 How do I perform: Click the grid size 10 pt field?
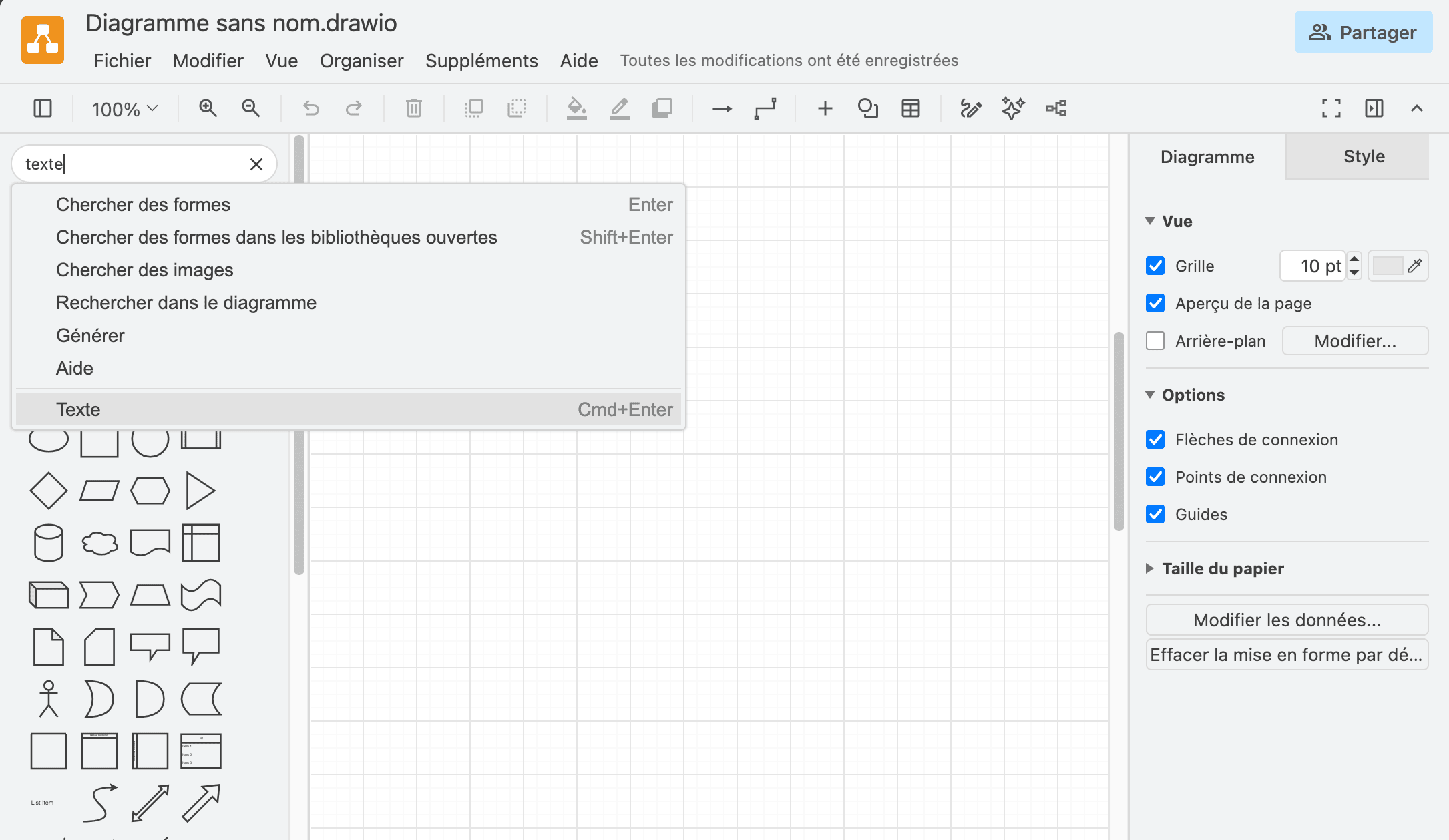click(x=1313, y=266)
